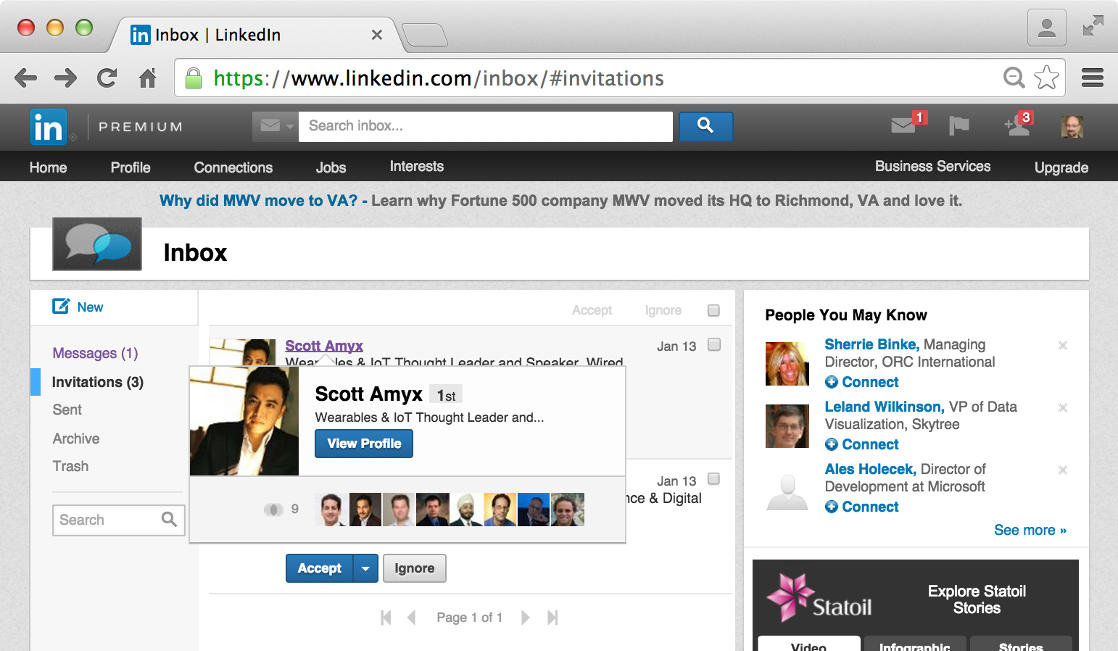The height and width of the screenshot is (651, 1118).
Task: Click See more people you may know
Action: pos(1030,530)
